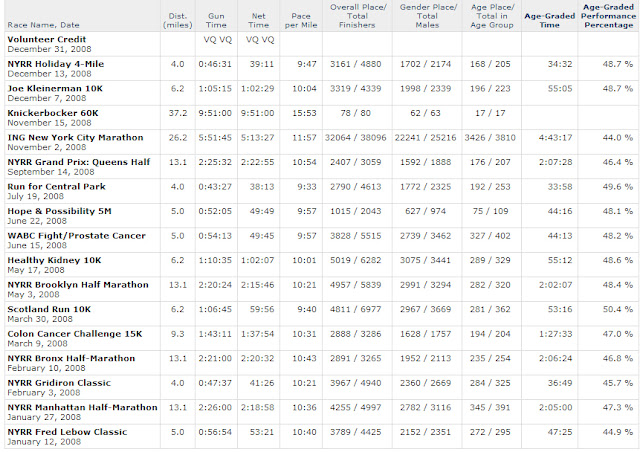Open Hope & Possibility 5M race

pos(59,211)
